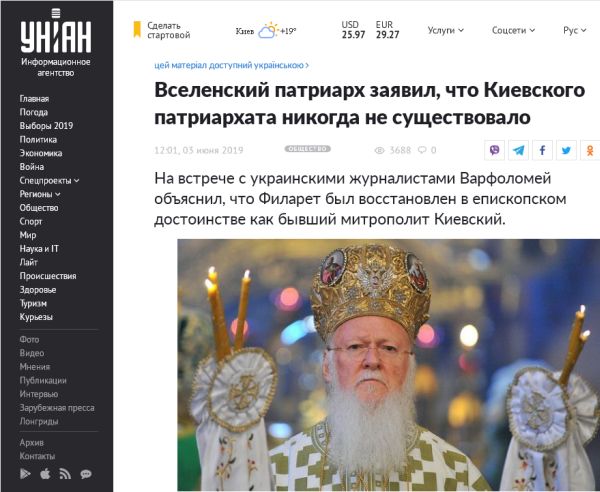Viewport: 600px width, 492px height.
Task: Click the article's main photo
Action: [x=388, y=365]
